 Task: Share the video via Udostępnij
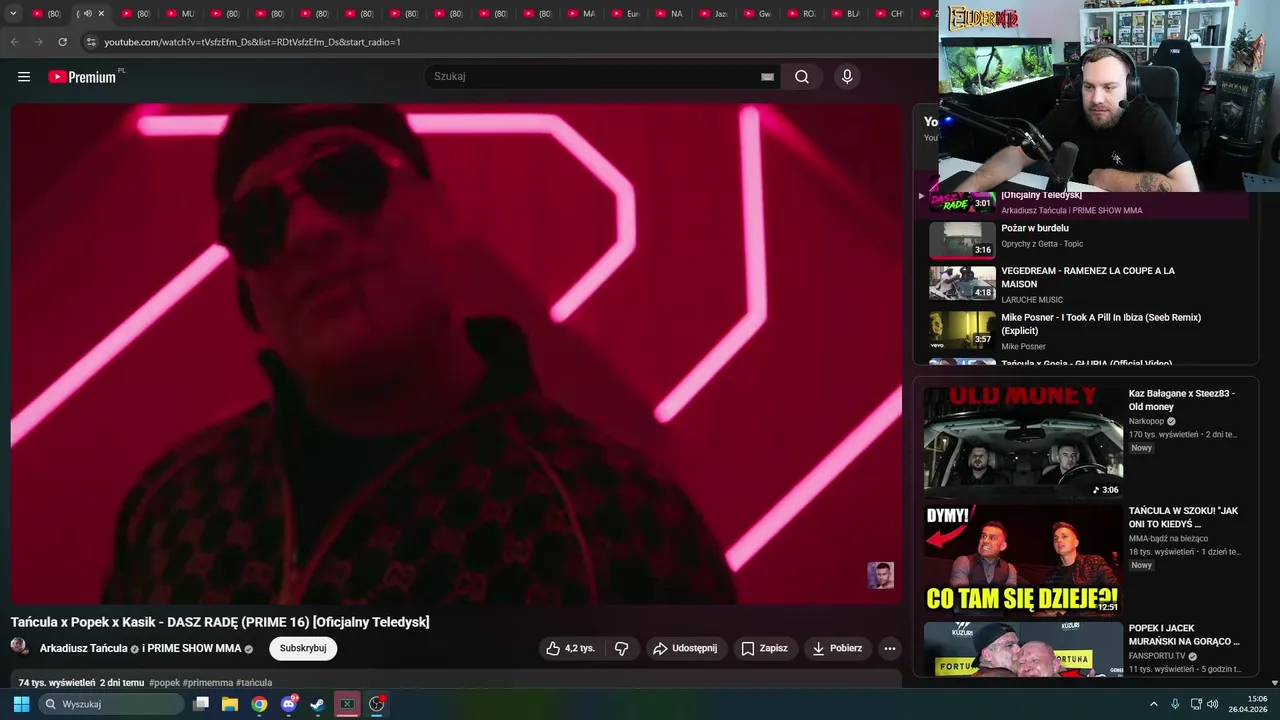685,648
